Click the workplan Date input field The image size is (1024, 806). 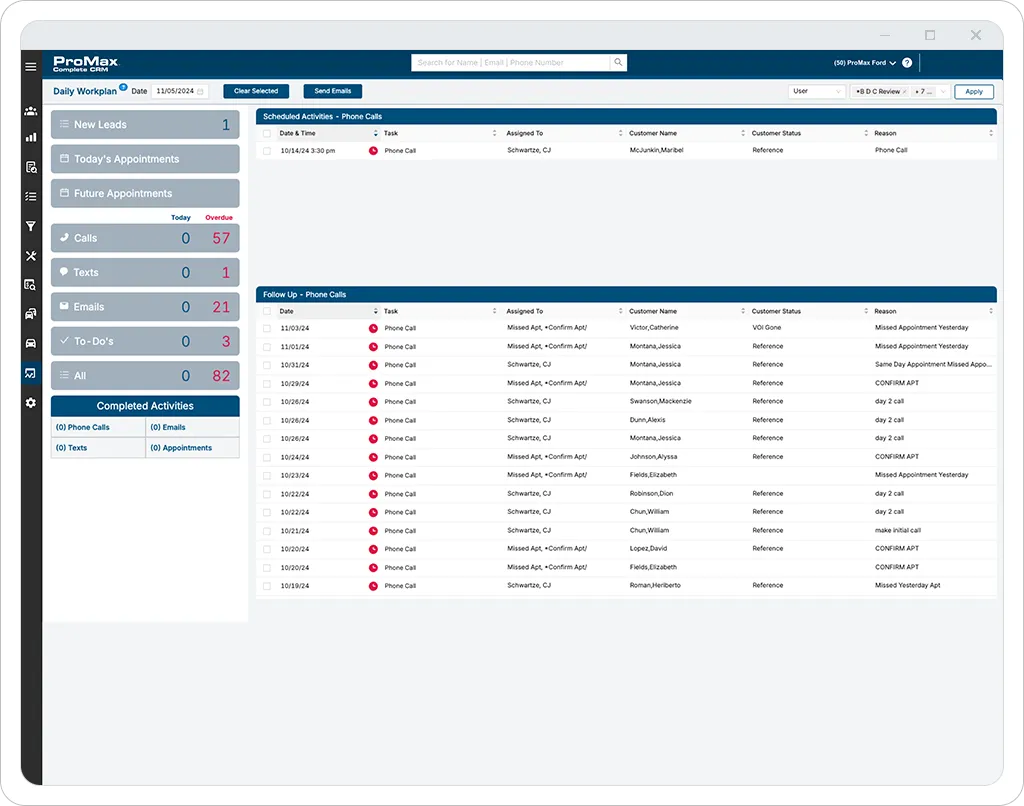coord(177,91)
